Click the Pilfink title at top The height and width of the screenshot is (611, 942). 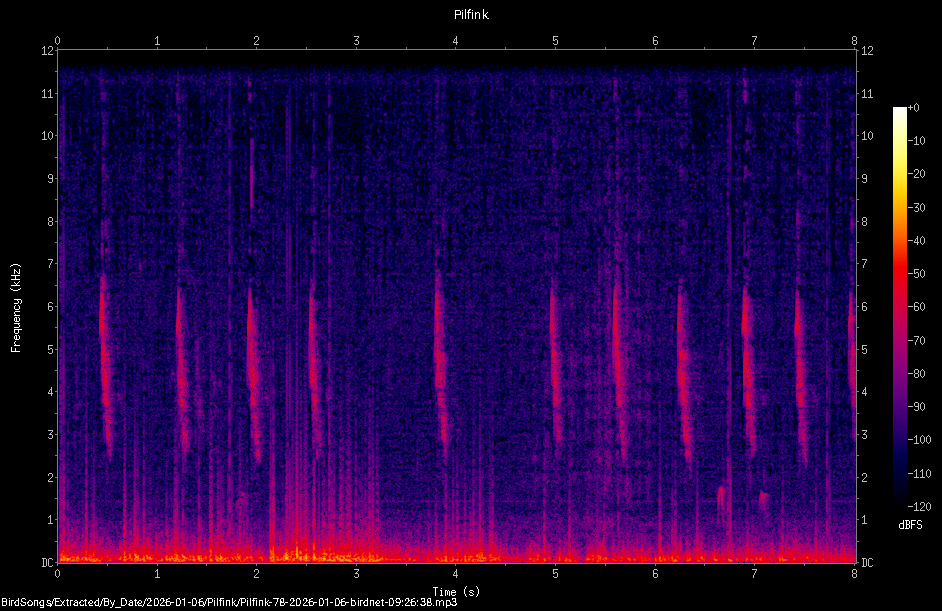click(471, 15)
